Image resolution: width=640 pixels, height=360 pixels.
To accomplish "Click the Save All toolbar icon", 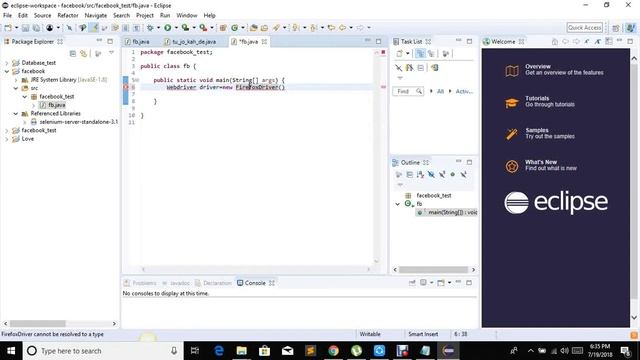I will tap(36, 28).
